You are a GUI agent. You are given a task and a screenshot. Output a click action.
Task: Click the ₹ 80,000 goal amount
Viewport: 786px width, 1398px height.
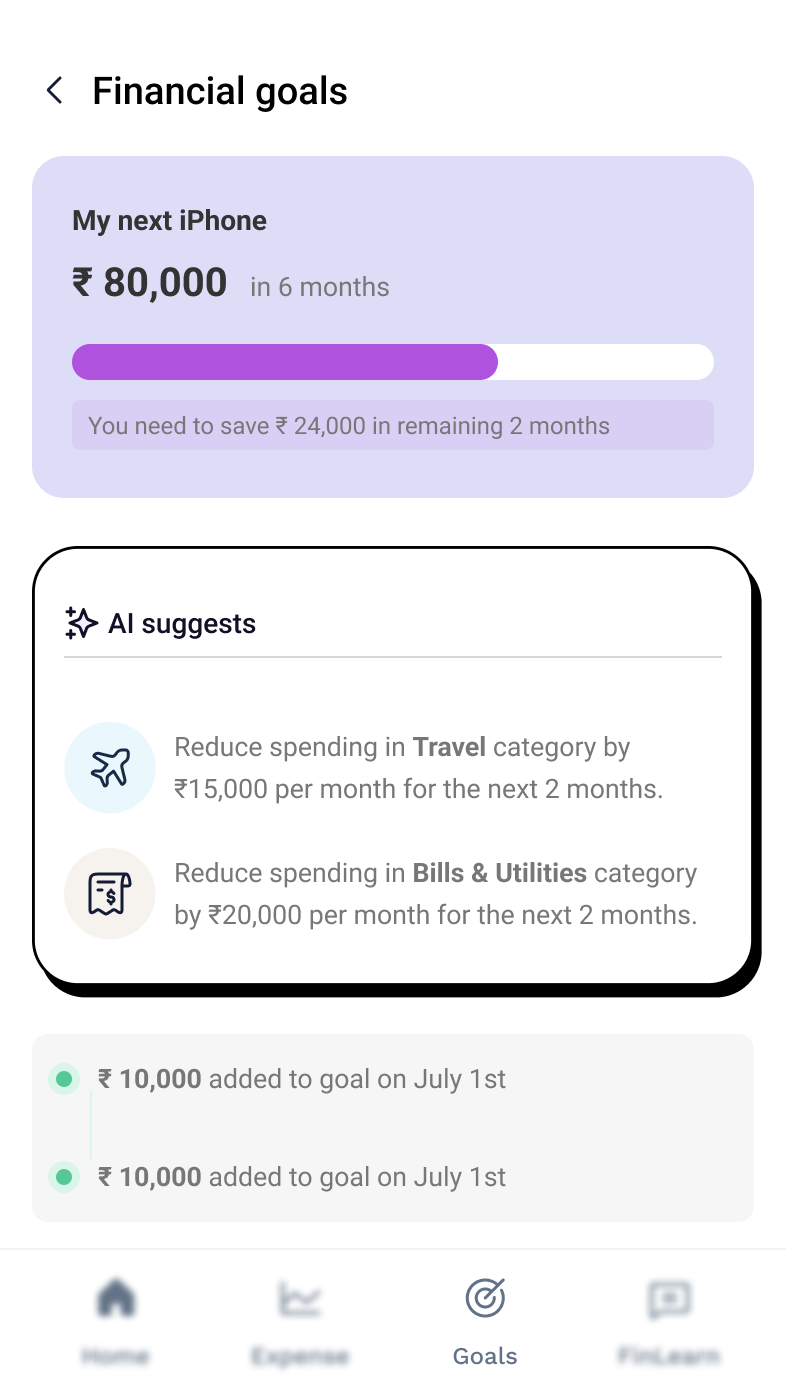150,283
